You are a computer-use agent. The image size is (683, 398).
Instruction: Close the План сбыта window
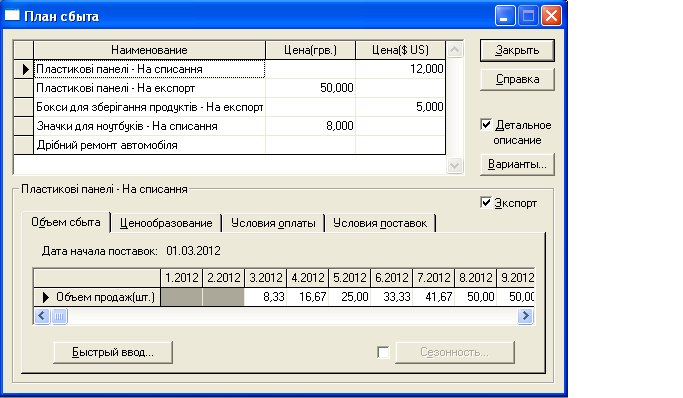(x=551, y=16)
